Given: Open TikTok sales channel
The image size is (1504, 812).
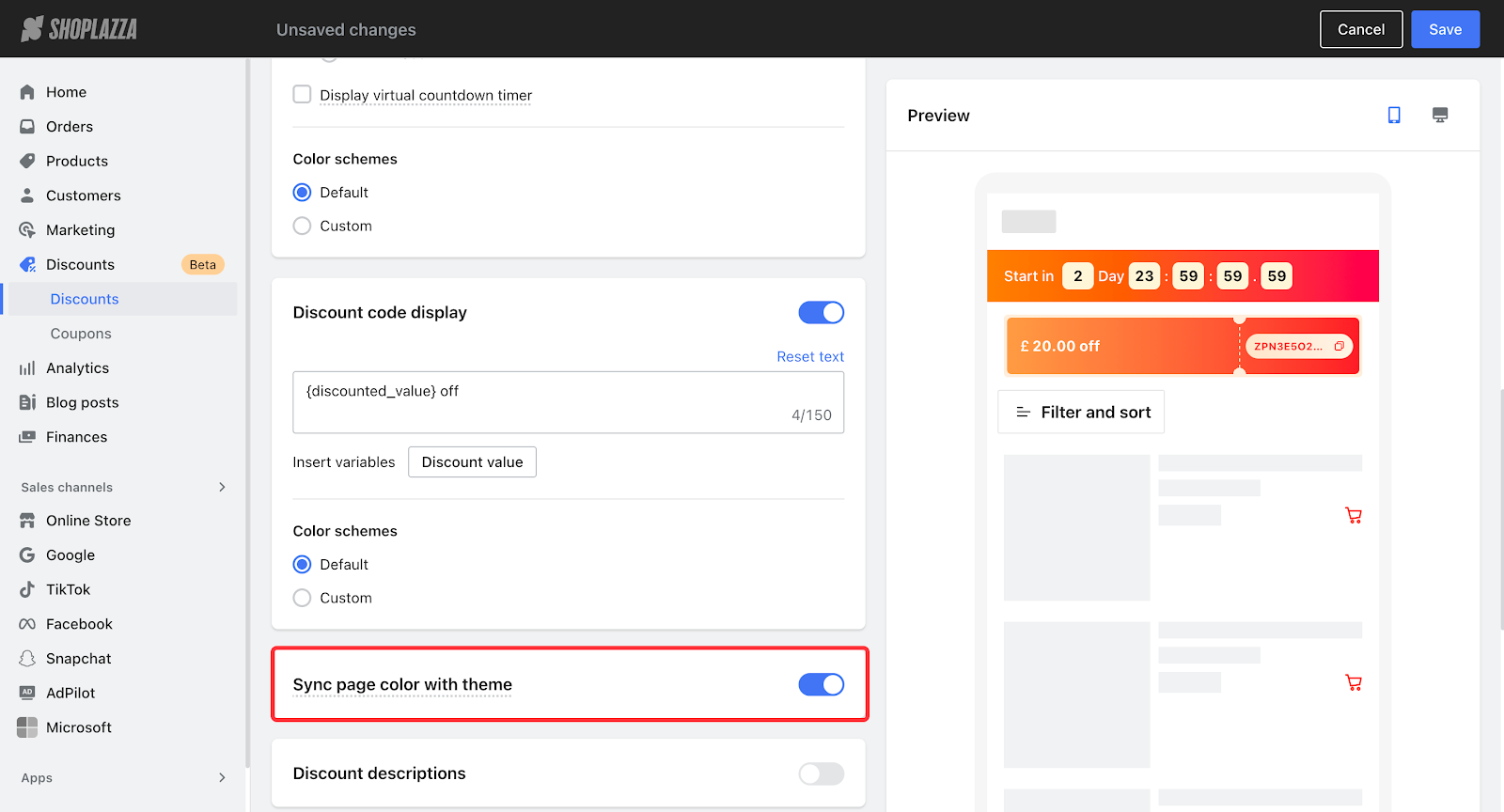Looking at the screenshot, I should [x=68, y=589].
